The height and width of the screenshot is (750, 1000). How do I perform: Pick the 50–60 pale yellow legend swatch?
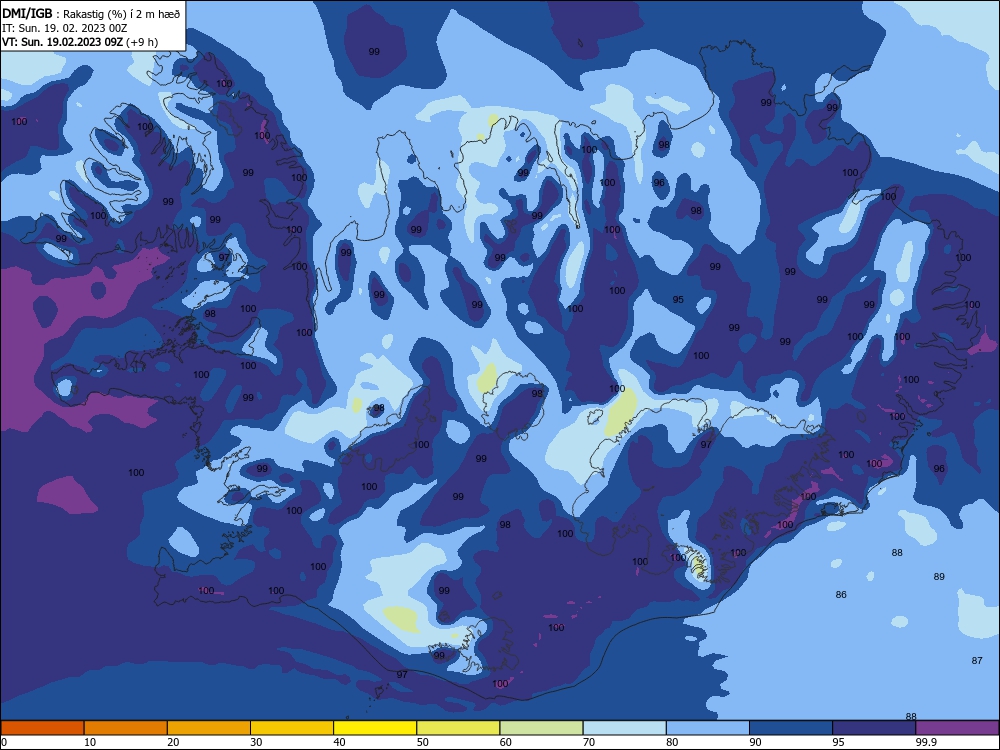coord(459,728)
